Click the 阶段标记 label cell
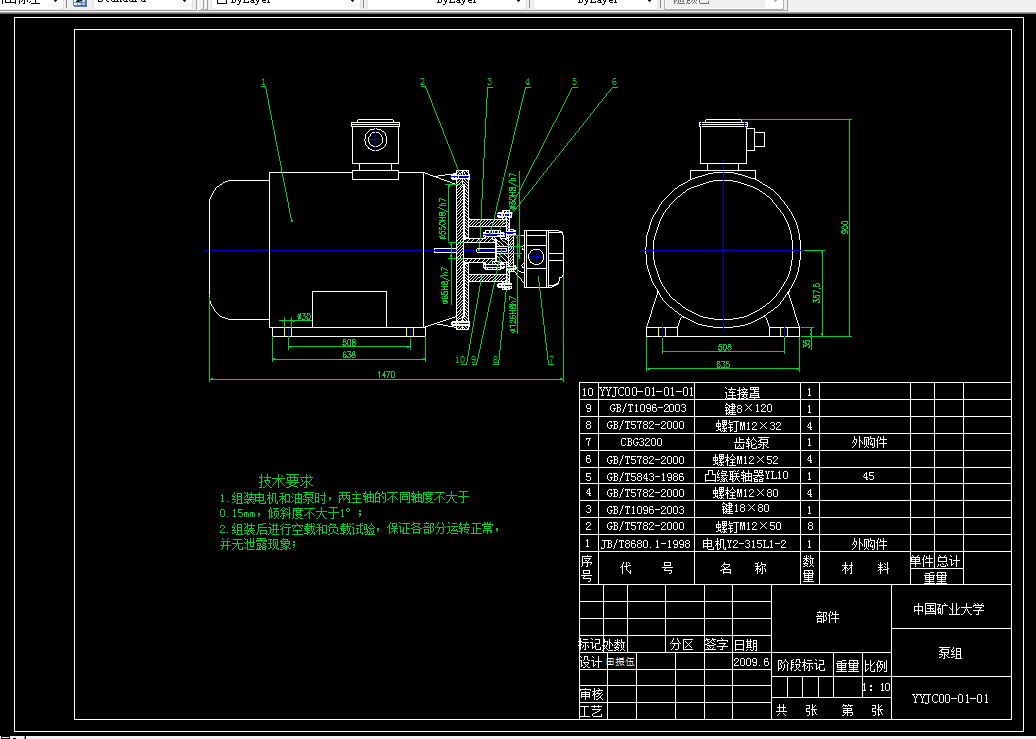1036x739 pixels. [x=801, y=665]
